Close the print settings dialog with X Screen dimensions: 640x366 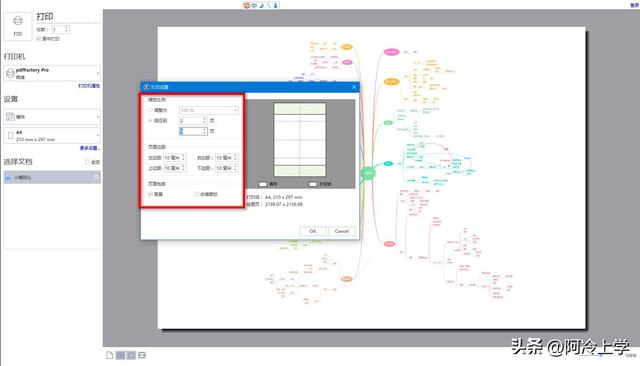(354, 87)
